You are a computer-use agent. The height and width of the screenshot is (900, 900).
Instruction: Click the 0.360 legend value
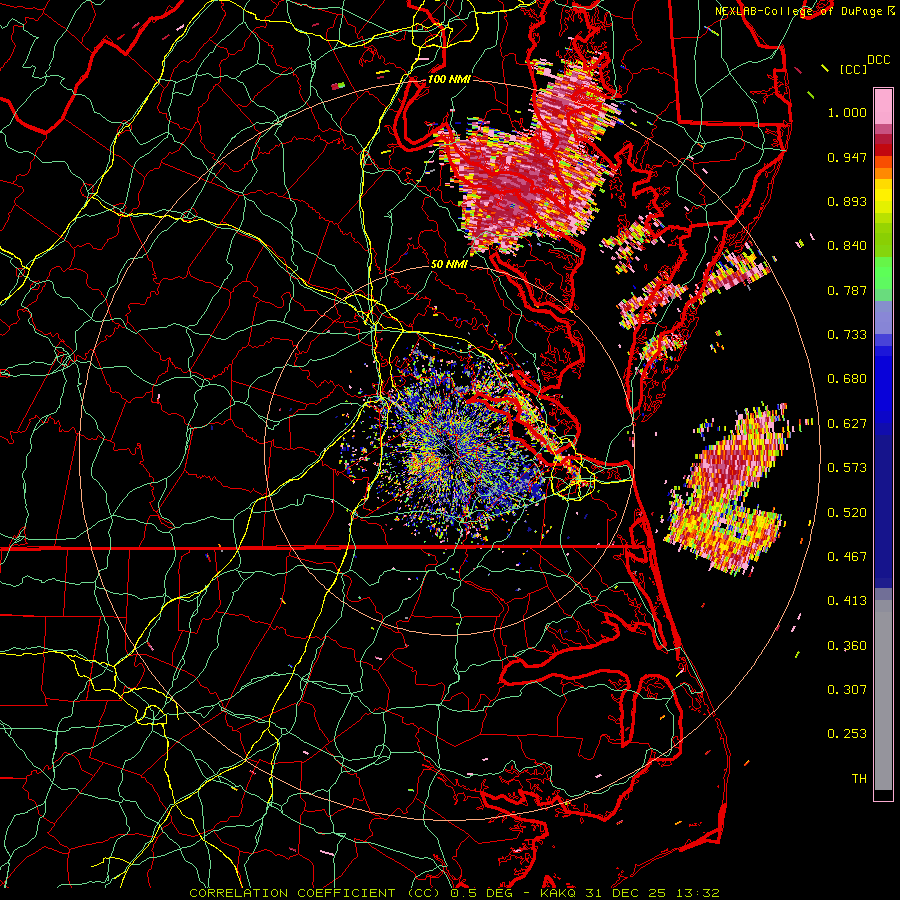coord(847,646)
